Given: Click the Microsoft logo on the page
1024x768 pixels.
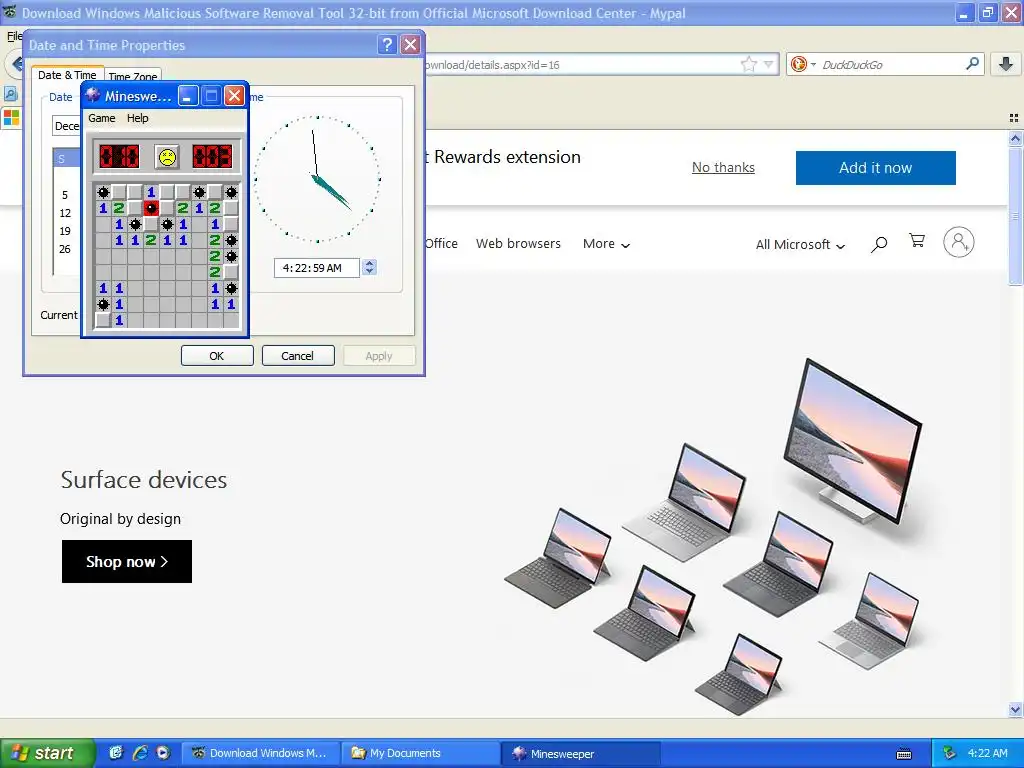Looking at the screenshot, I should [x=11, y=118].
